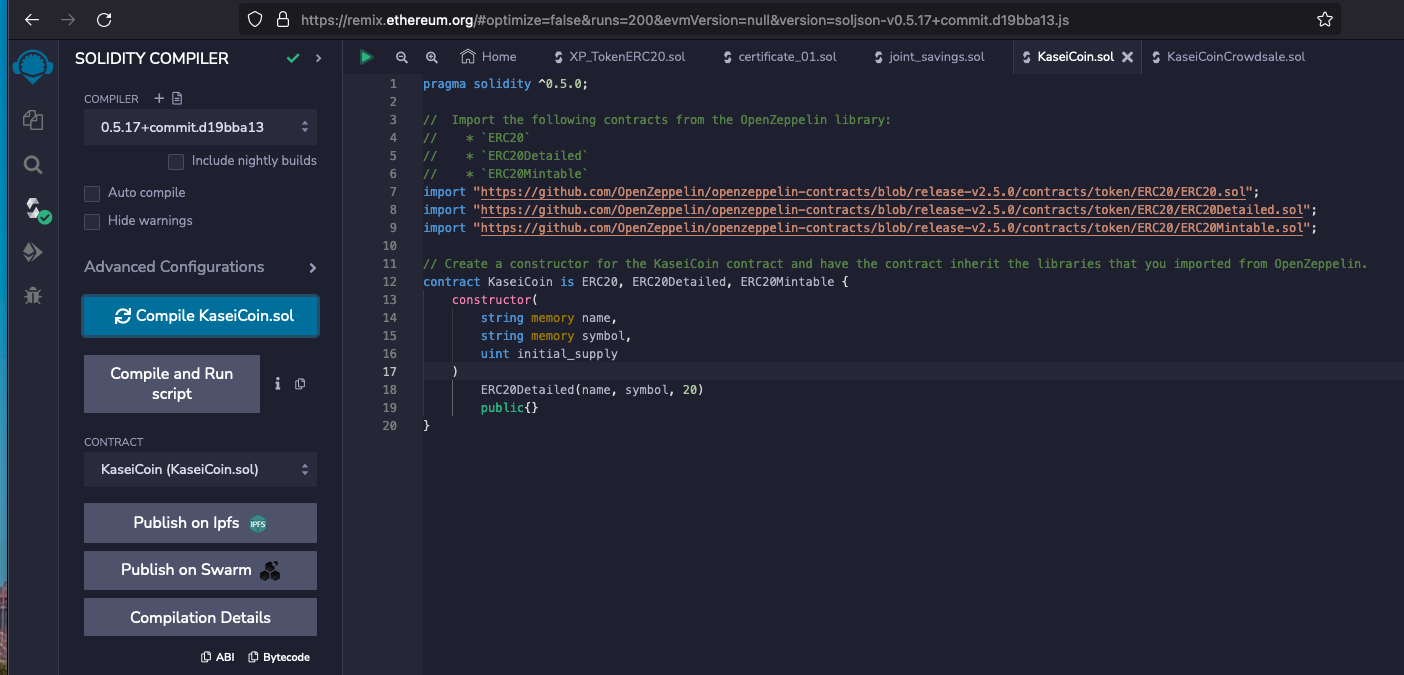Enable Auto compile checkbox
This screenshot has width=1404, height=675.
click(x=92, y=193)
